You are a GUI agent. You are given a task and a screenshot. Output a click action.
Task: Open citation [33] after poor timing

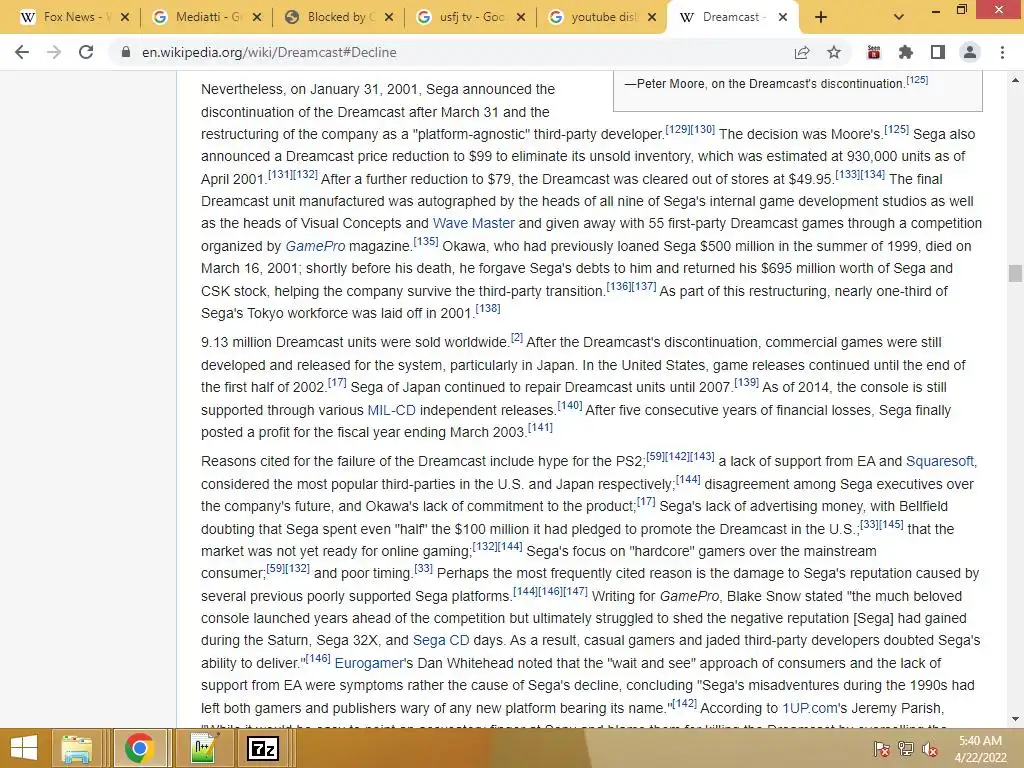click(423, 568)
